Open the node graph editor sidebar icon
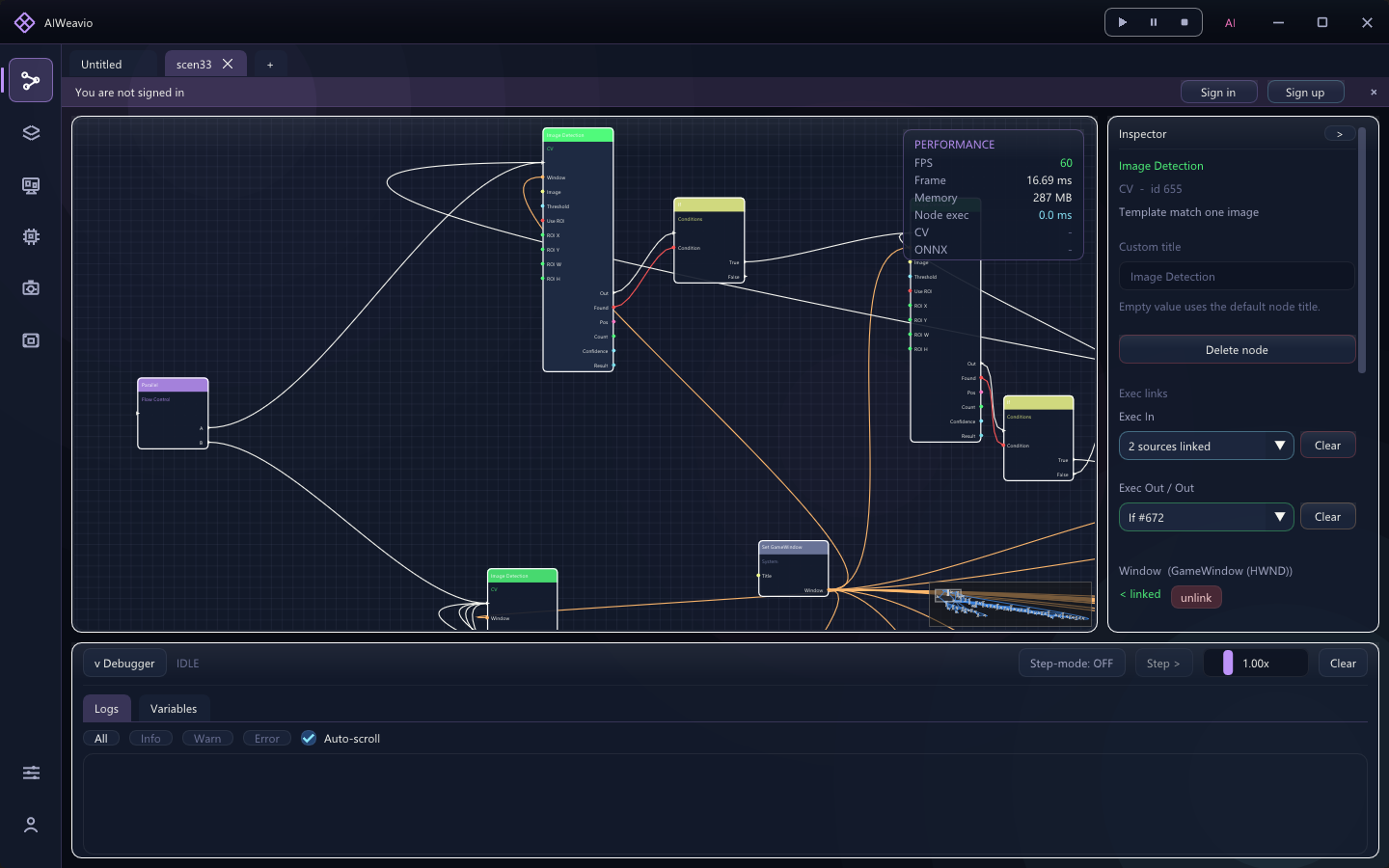 [31, 80]
